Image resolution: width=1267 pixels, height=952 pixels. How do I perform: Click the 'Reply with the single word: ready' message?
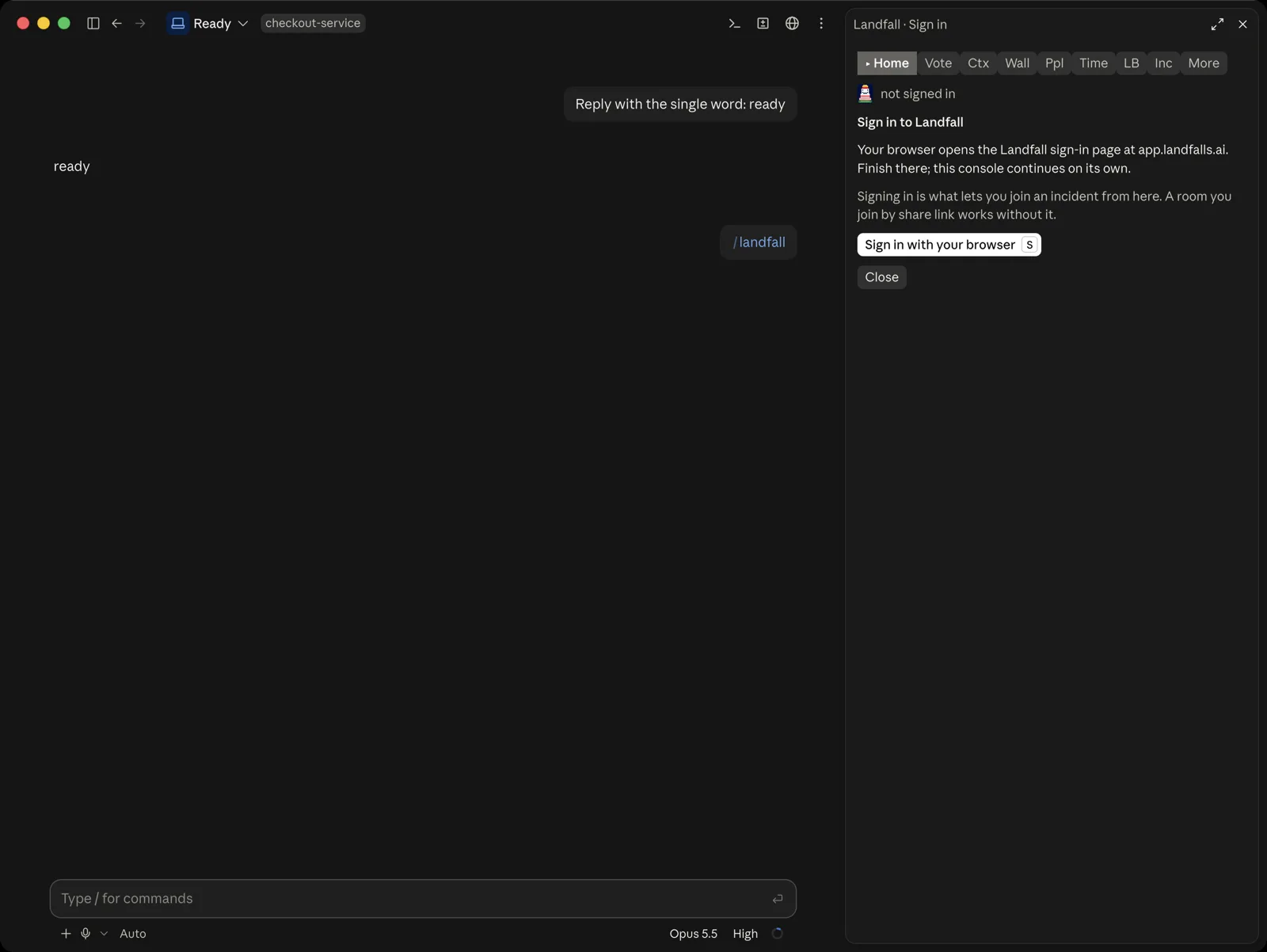click(680, 105)
